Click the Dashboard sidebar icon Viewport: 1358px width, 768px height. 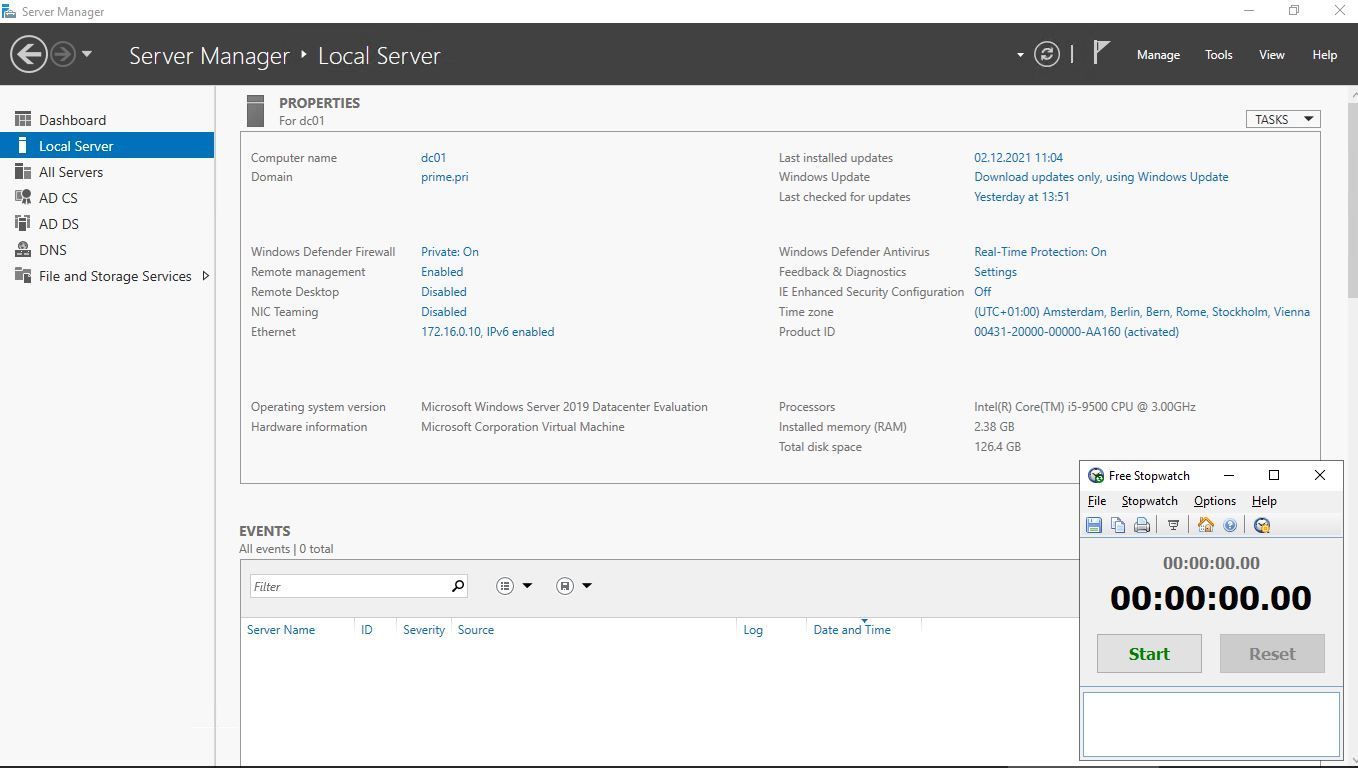23,119
